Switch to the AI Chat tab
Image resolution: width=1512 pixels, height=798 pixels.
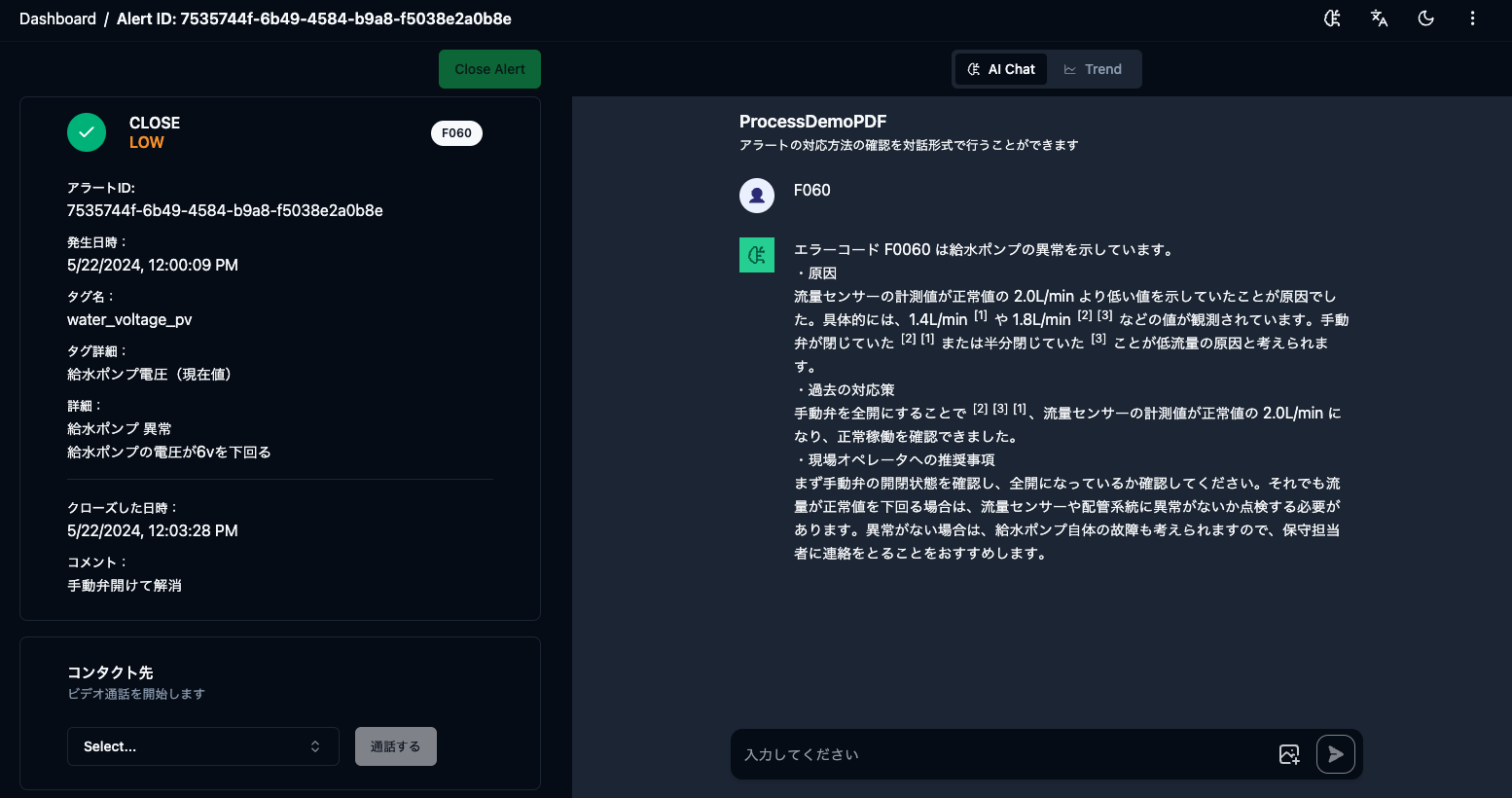[x=1001, y=69]
